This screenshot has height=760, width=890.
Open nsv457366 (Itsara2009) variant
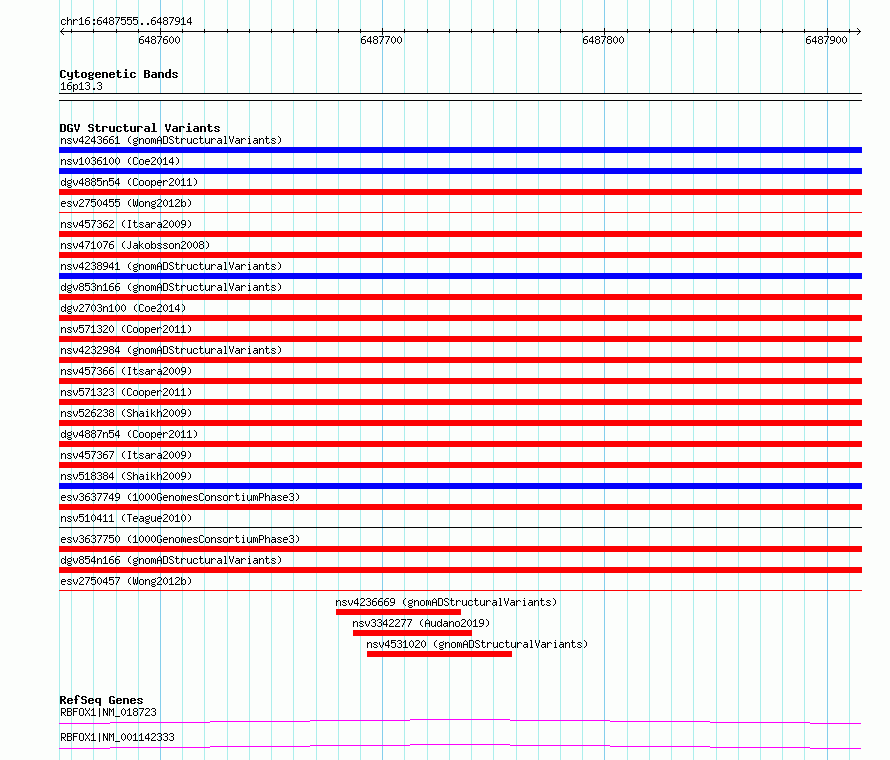[126, 371]
